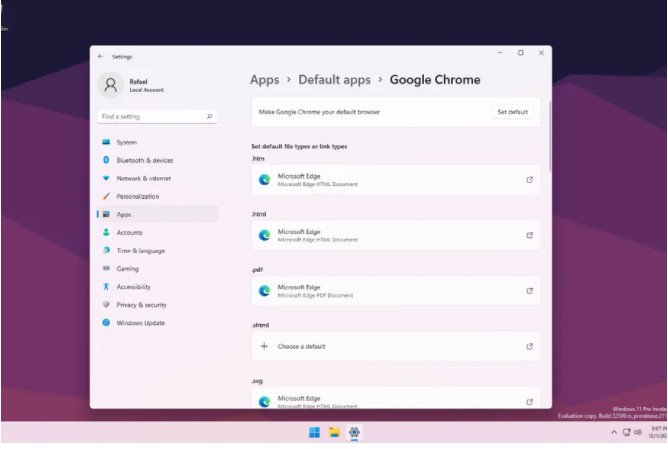Click Edge icon in .htm row
This screenshot has width=668, height=449.
(x=265, y=180)
